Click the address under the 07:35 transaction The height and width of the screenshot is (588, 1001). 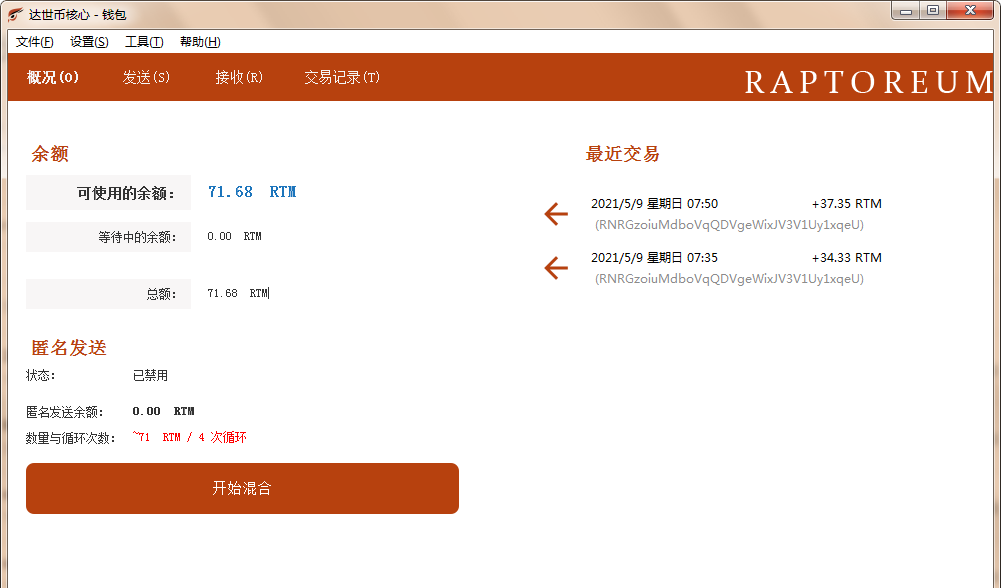coord(729,279)
